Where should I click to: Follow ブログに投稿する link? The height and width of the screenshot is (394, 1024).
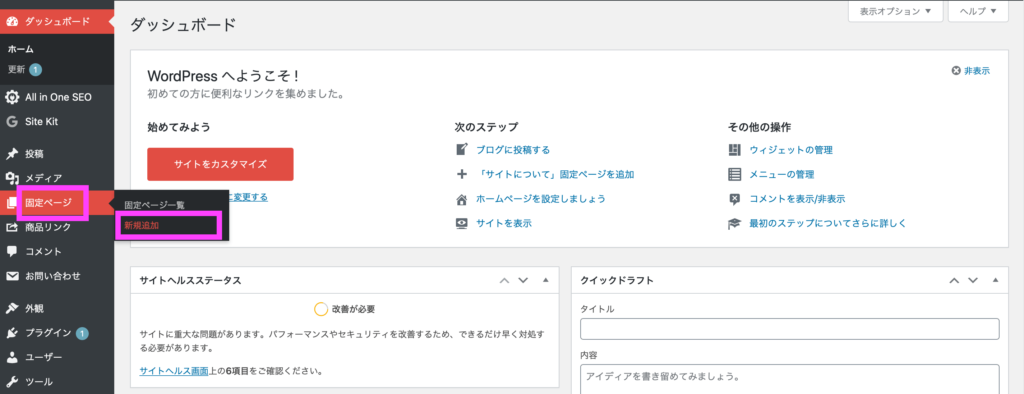point(513,150)
